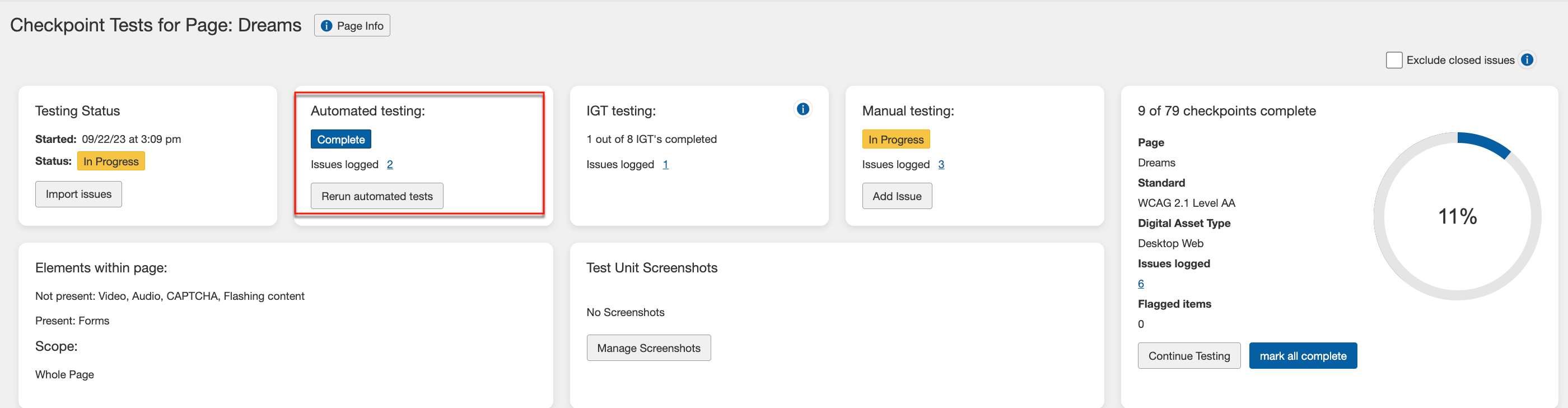Click the IGT testing info icon
Viewport: 1568px width, 408px height.
[803, 109]
